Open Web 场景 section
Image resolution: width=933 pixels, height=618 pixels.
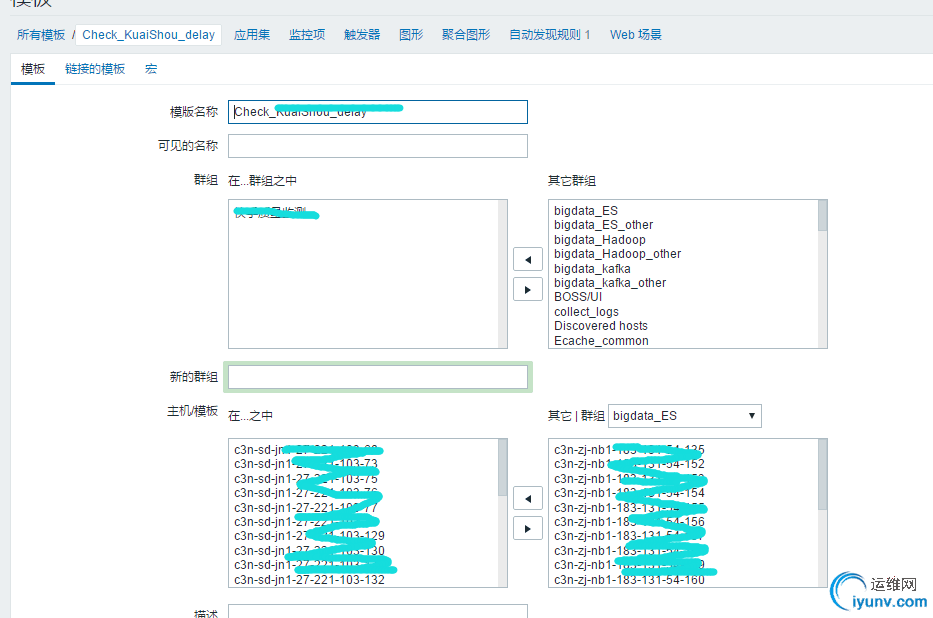[x=635, y=34]
